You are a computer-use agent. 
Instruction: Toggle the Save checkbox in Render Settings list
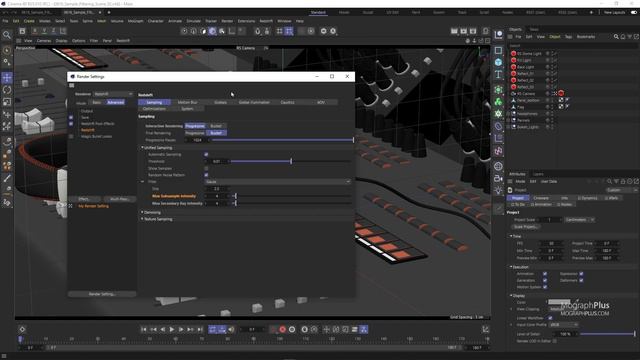[71, 117]
